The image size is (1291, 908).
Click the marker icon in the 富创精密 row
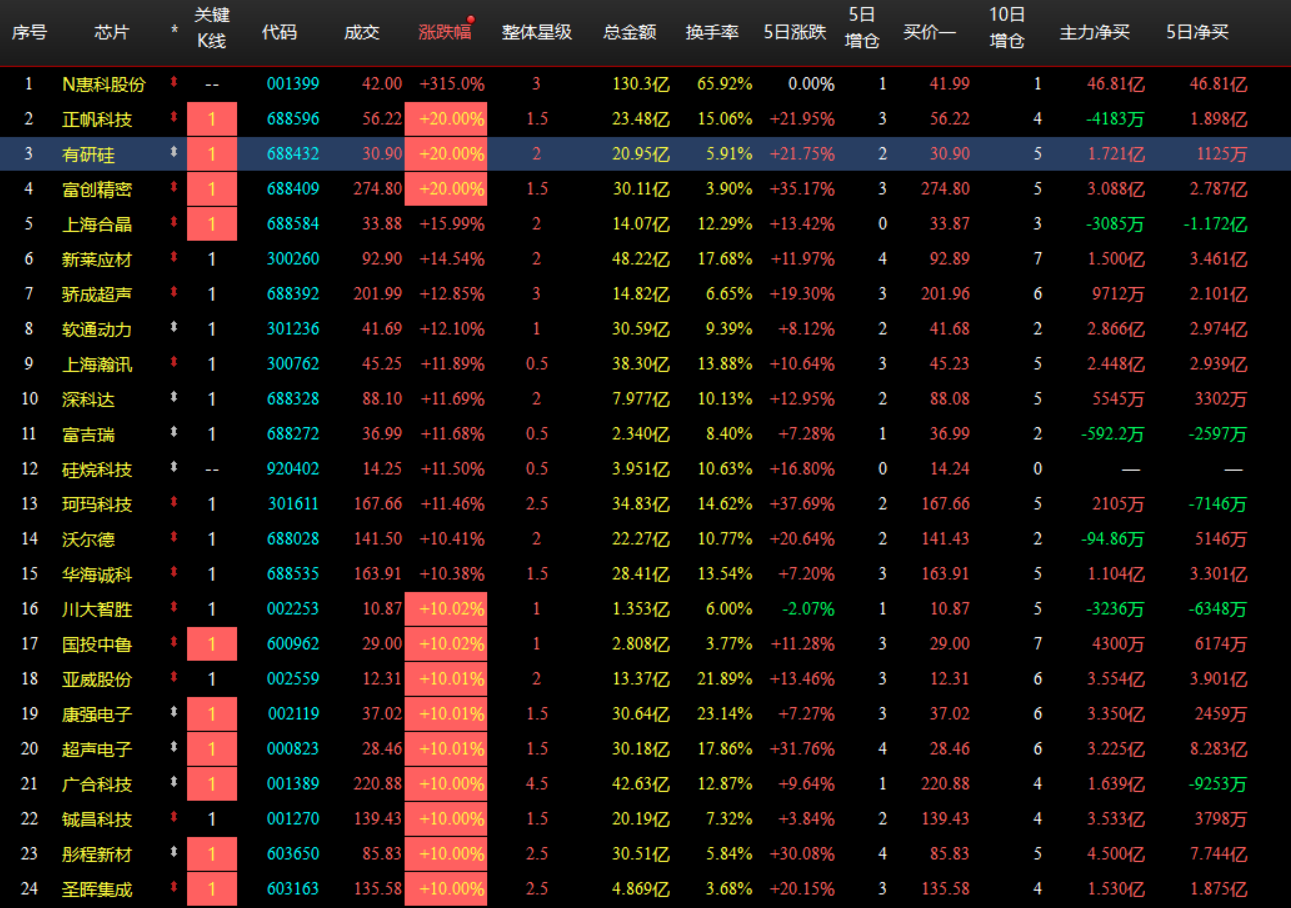click(x=174, y=188)
